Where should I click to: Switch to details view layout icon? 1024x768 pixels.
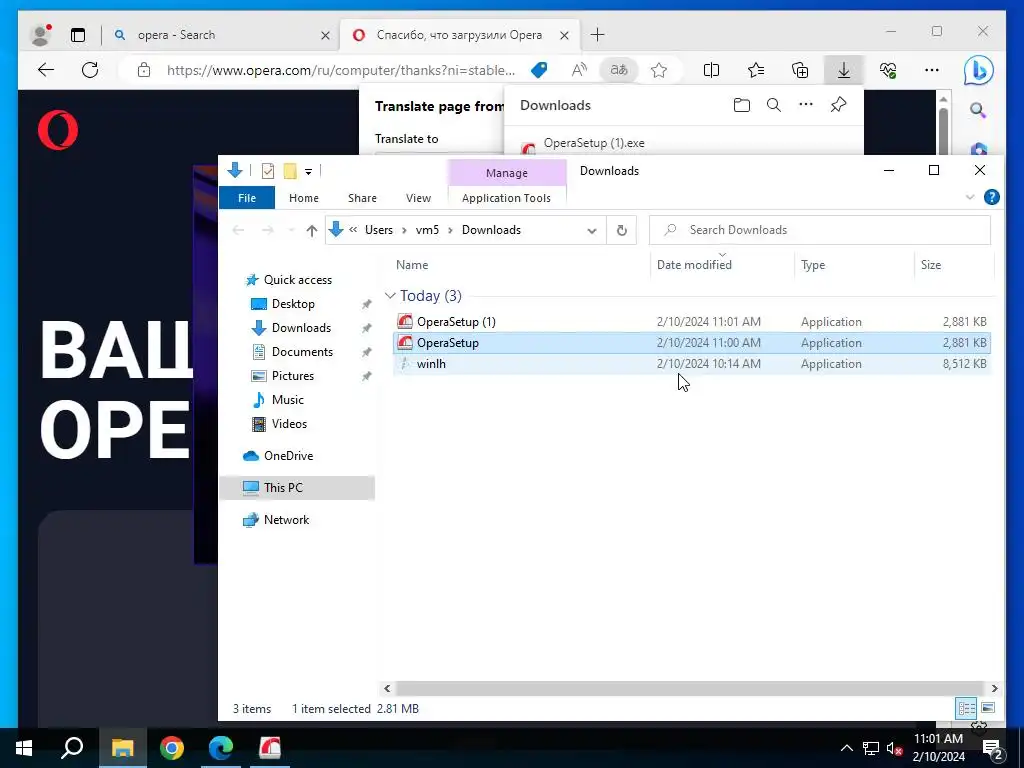967,708
